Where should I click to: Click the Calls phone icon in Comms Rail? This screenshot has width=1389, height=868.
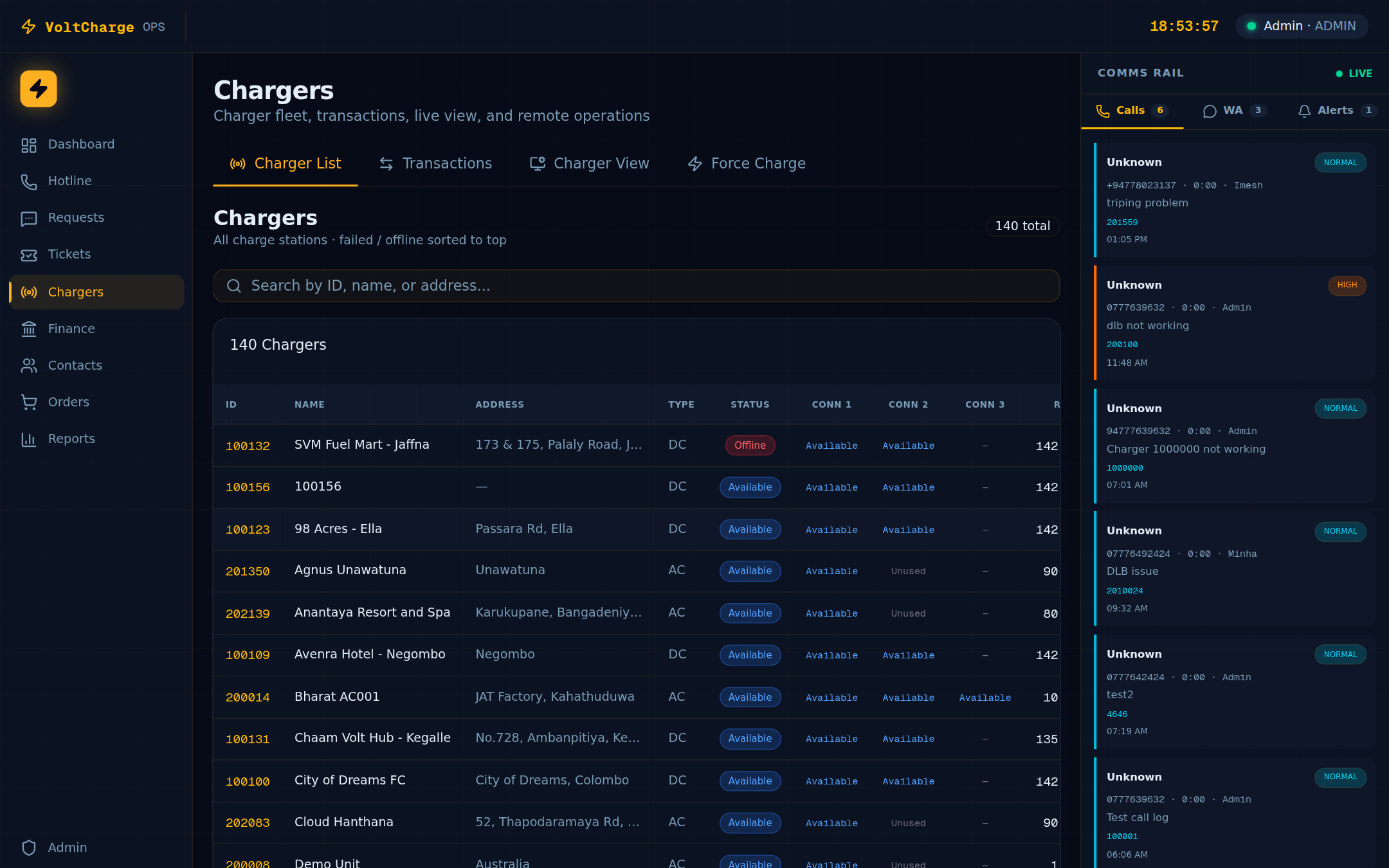click(1103, 110)
